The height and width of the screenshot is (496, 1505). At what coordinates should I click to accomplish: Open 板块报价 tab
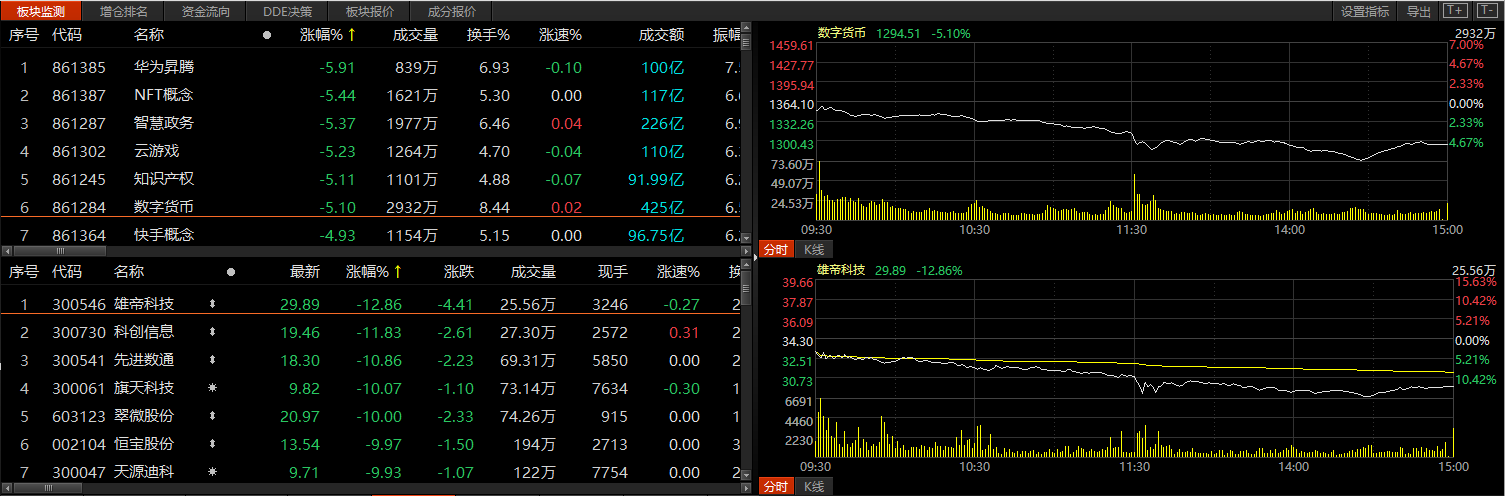pyautogui.click(x=370, y=12)
